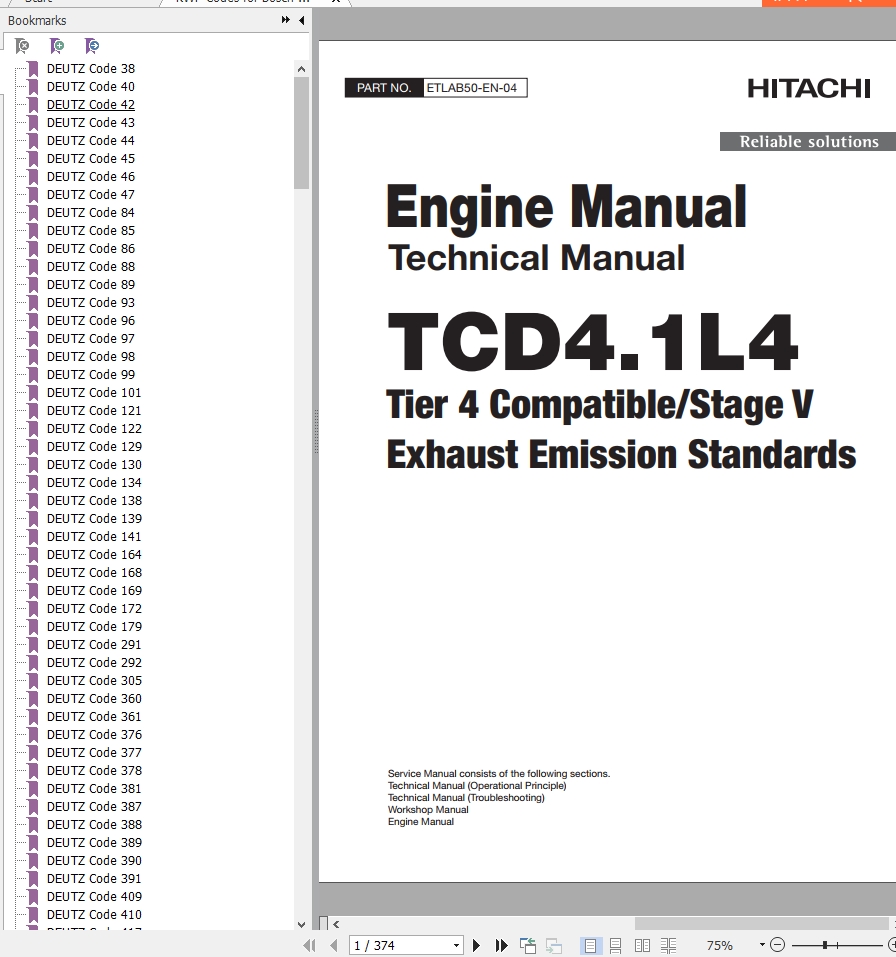Select the DEUTZ Code 121 bookmark

click(94, 411)
